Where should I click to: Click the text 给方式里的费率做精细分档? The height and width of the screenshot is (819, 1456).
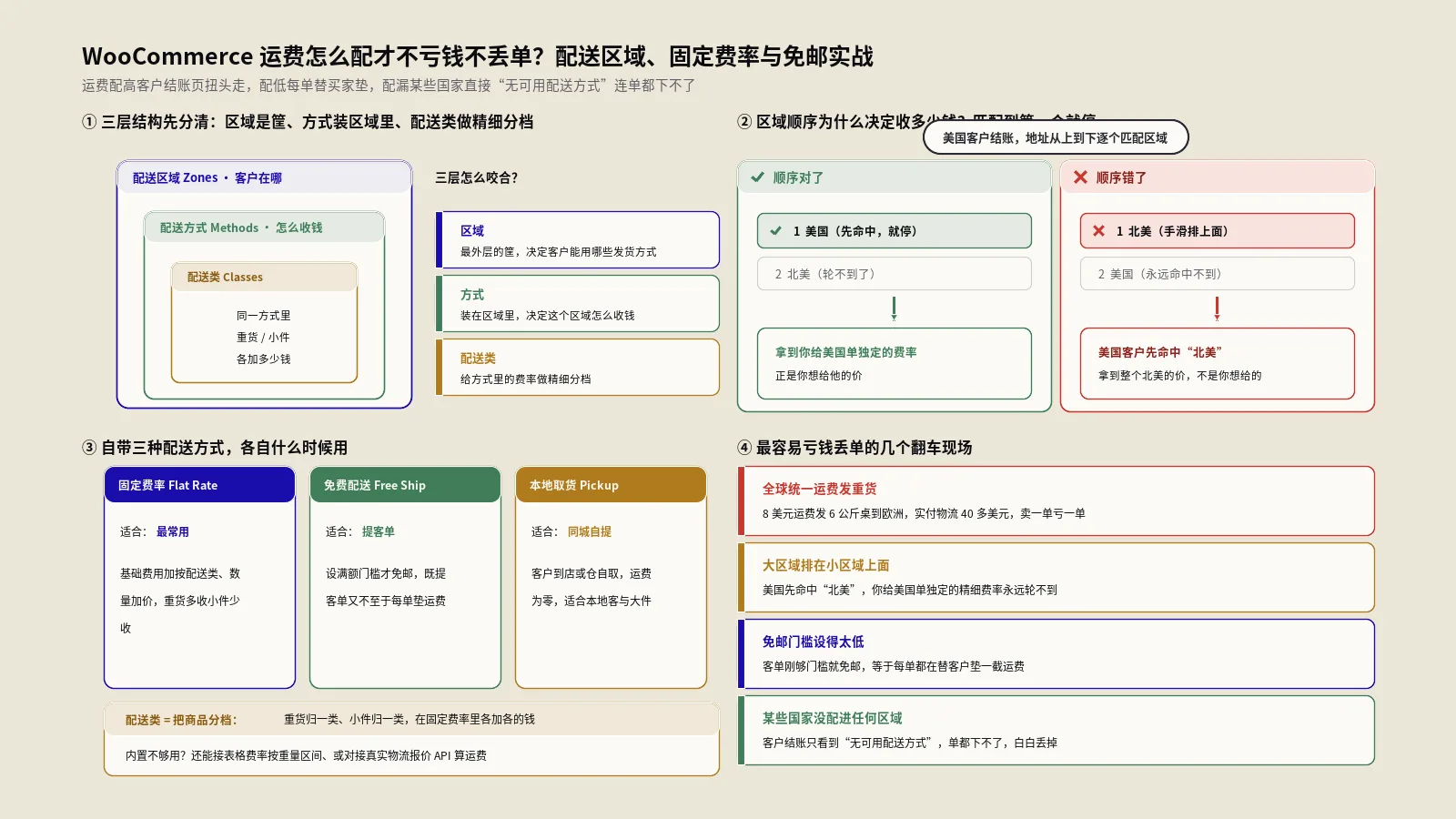(526, 379)
